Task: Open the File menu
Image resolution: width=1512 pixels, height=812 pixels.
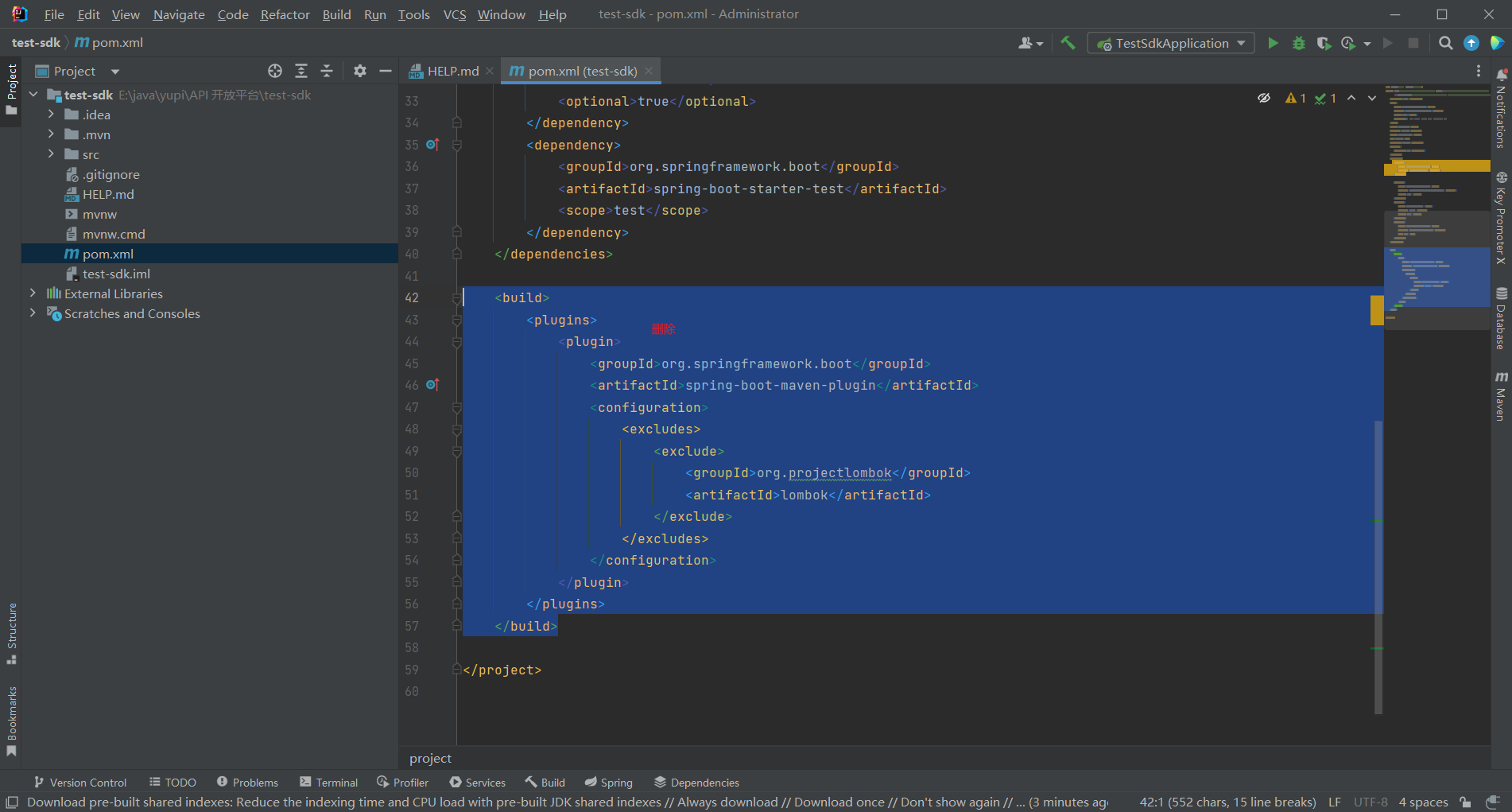Action: click(54, 14)
